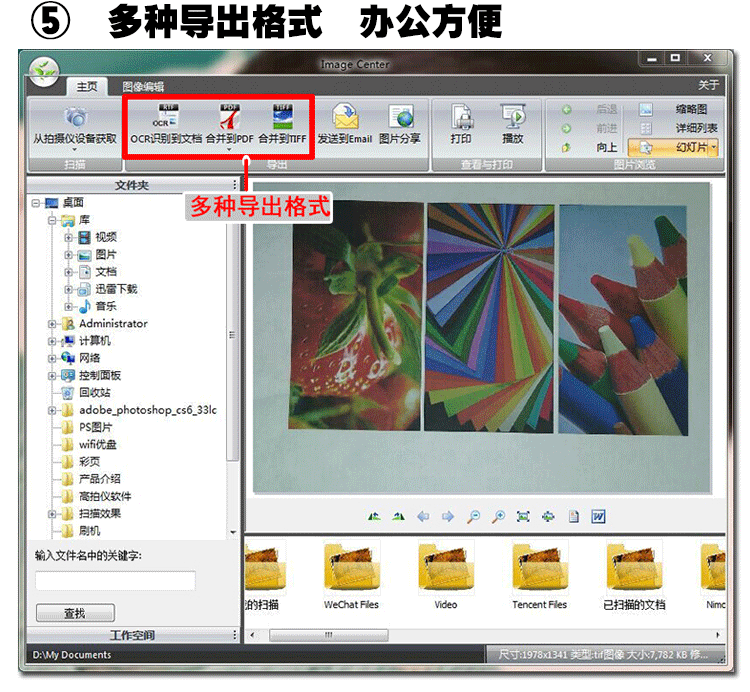Image resolution: width=750 pixels, height=692 pixels.
Task: Open the WeChat Files folder thumbnail
Action: (x=351, y=575)
